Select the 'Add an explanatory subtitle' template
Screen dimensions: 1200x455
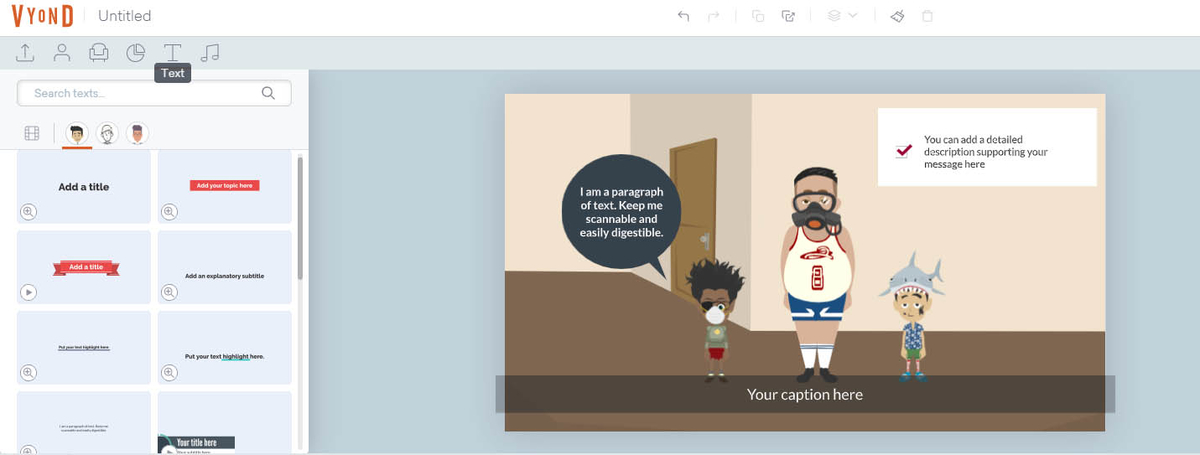coord(225,267)
